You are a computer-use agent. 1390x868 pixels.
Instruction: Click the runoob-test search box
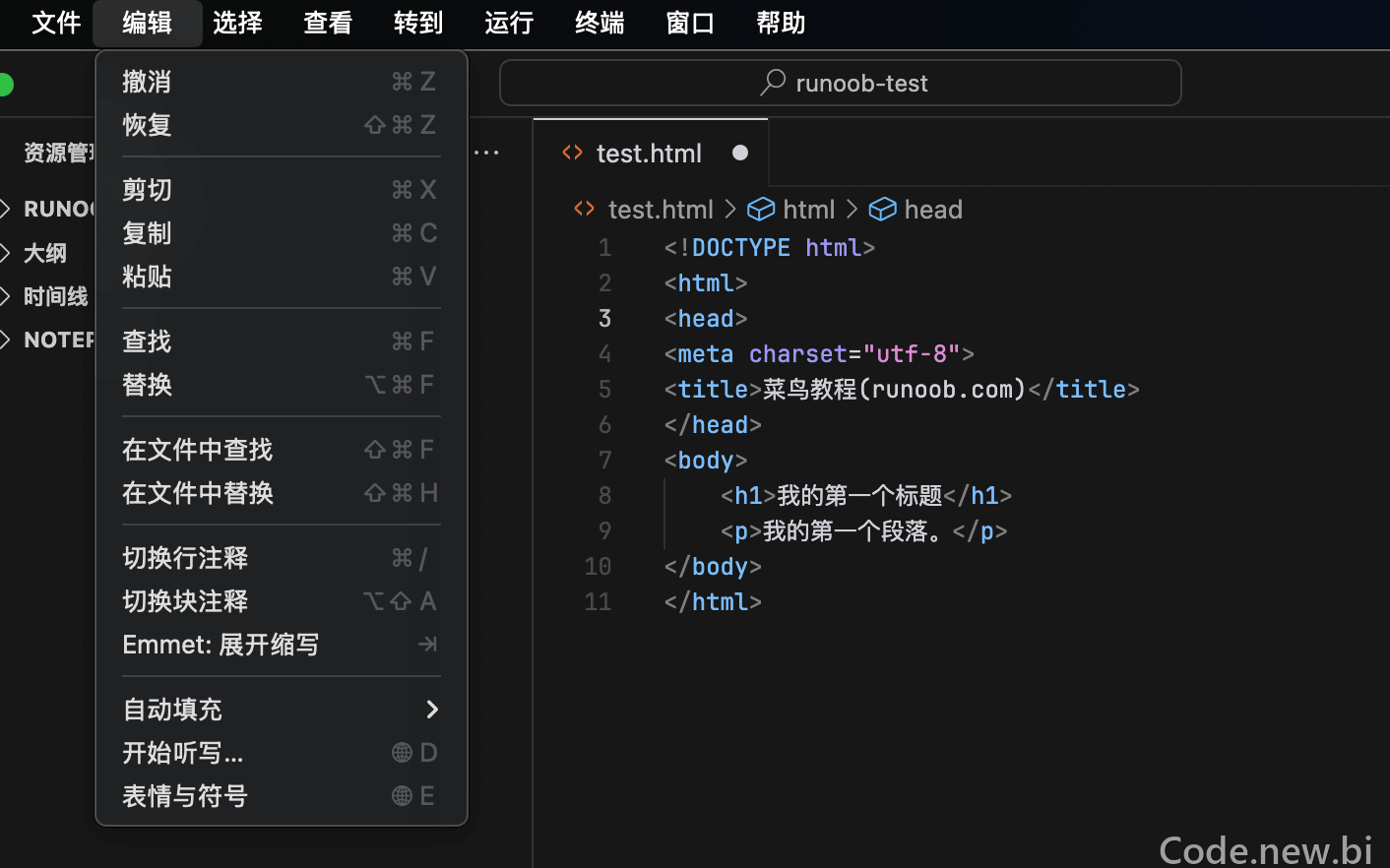click(x=841, y=83)
